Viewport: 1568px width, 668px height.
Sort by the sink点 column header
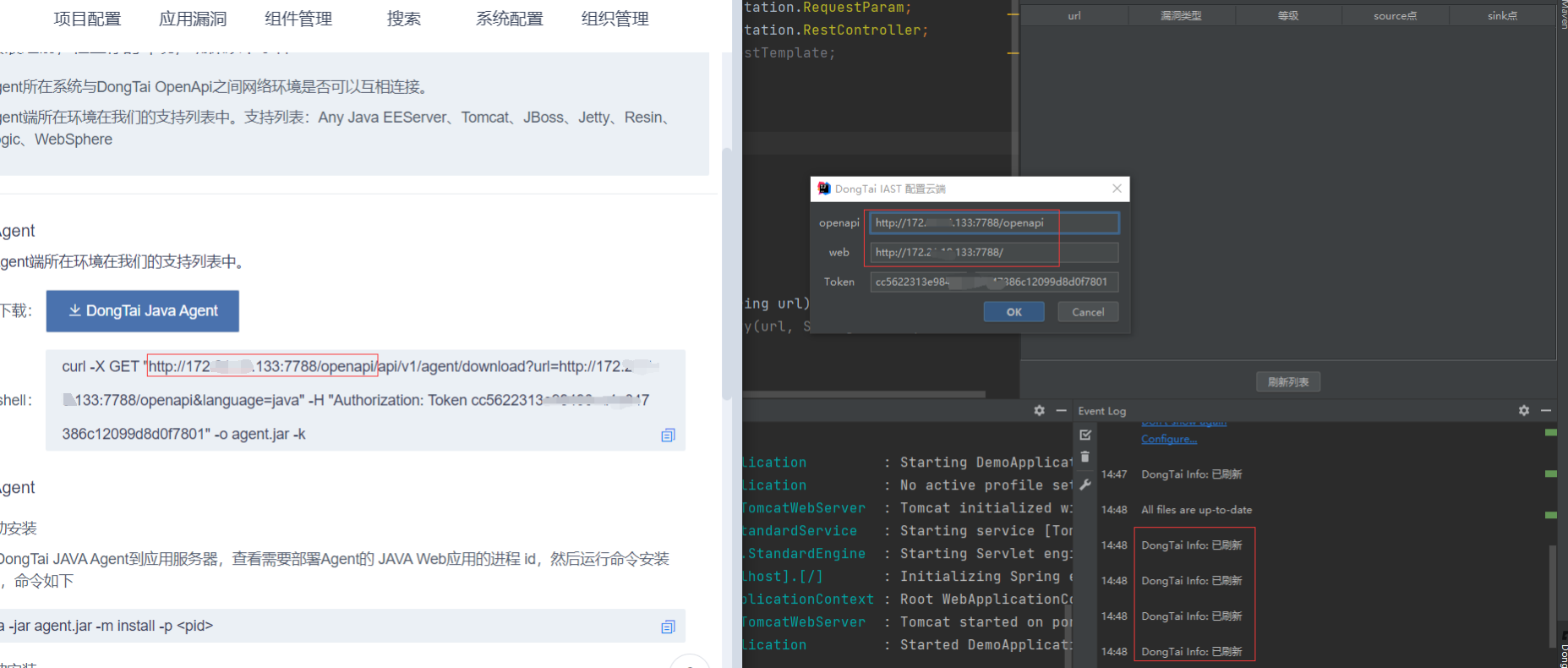tap(1502, 15)
